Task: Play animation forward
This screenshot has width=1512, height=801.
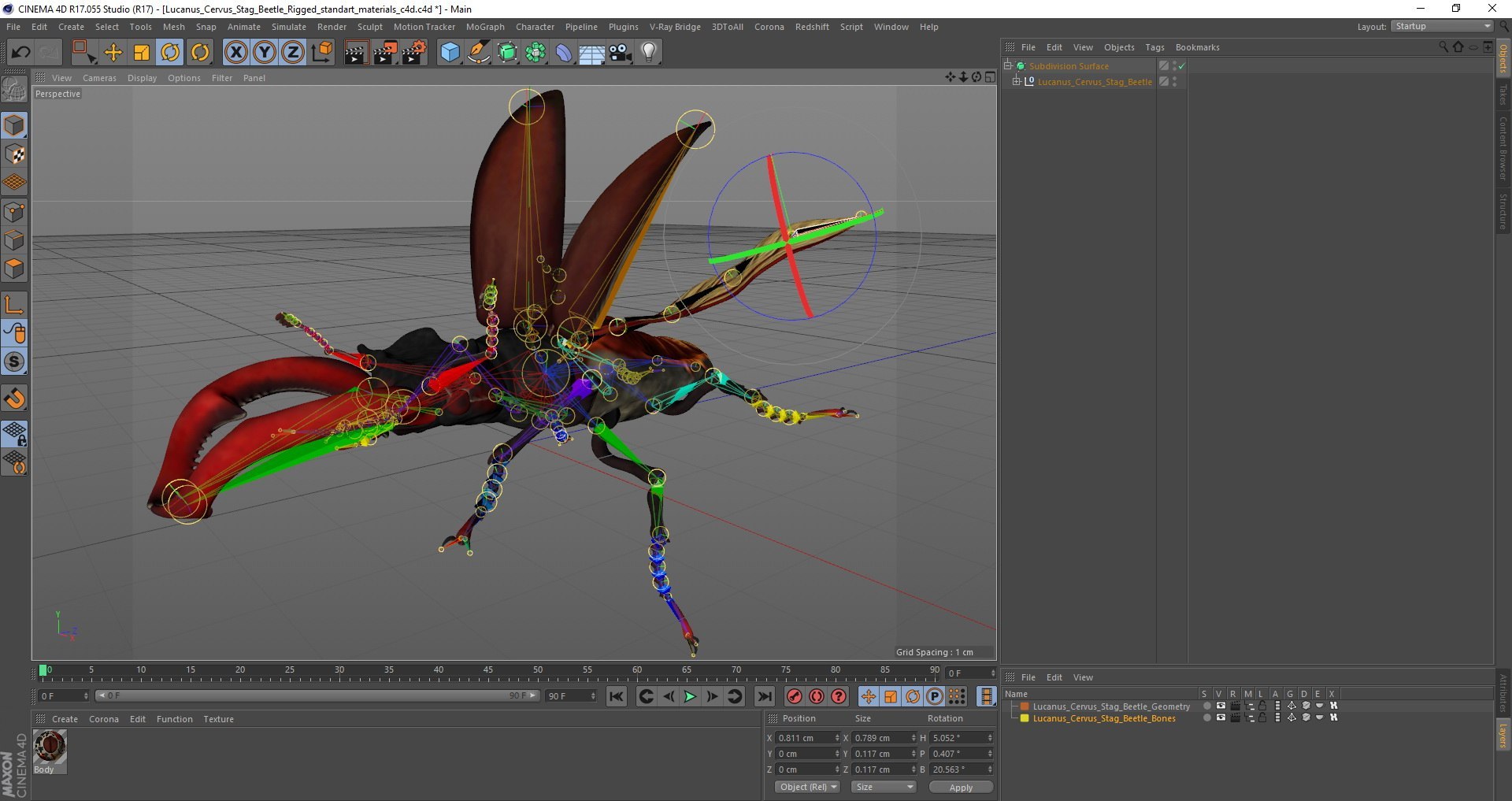Action: [690, 696]
